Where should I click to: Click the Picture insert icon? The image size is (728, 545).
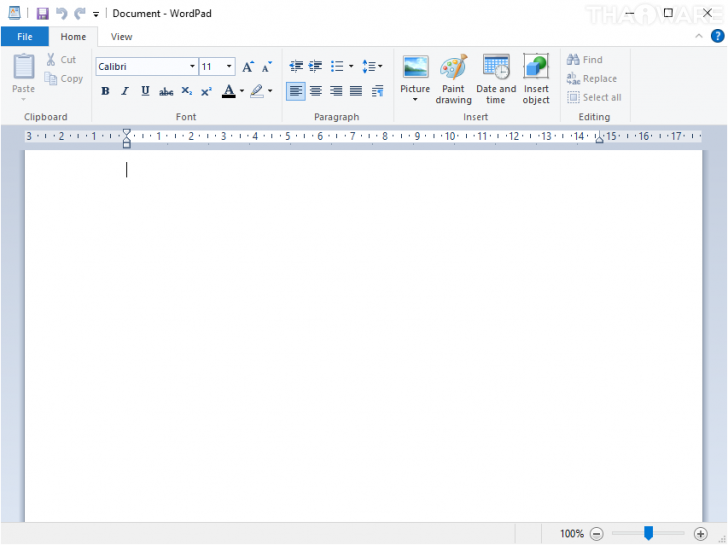point(415,67)
